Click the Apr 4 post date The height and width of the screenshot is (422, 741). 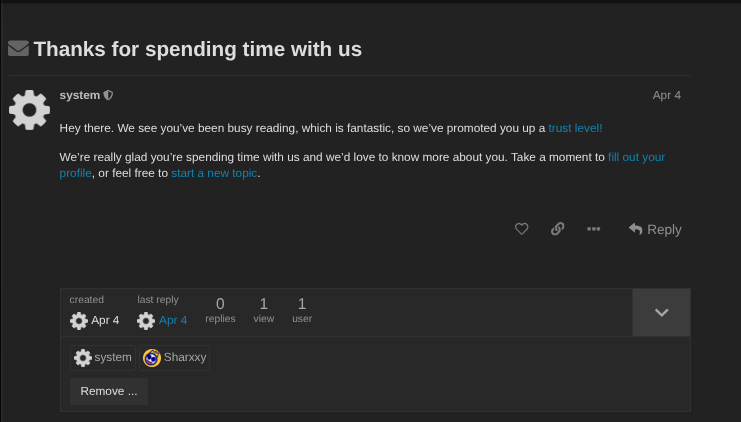click(666, 95)
